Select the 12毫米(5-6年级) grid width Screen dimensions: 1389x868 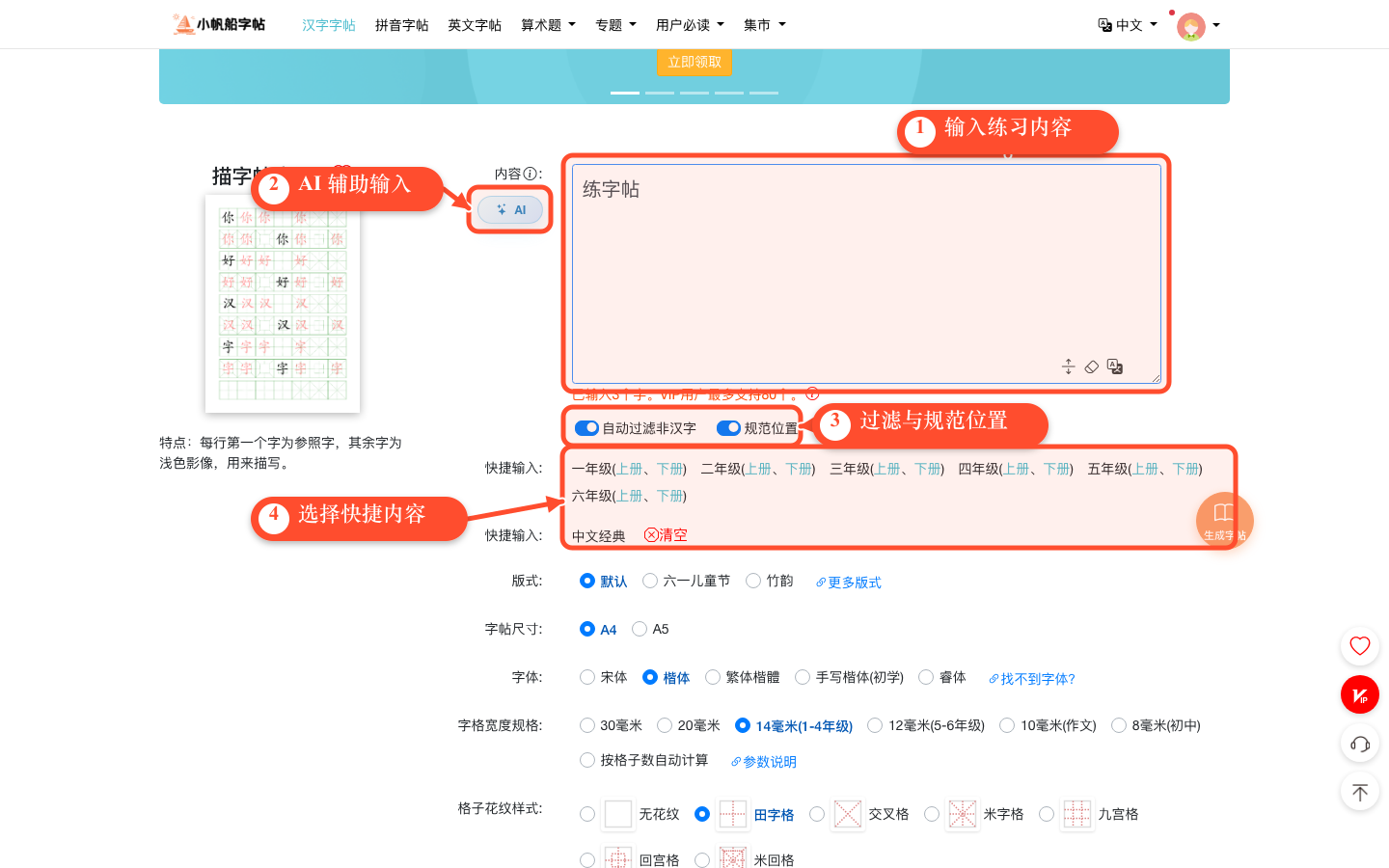(x=875, y=725)
